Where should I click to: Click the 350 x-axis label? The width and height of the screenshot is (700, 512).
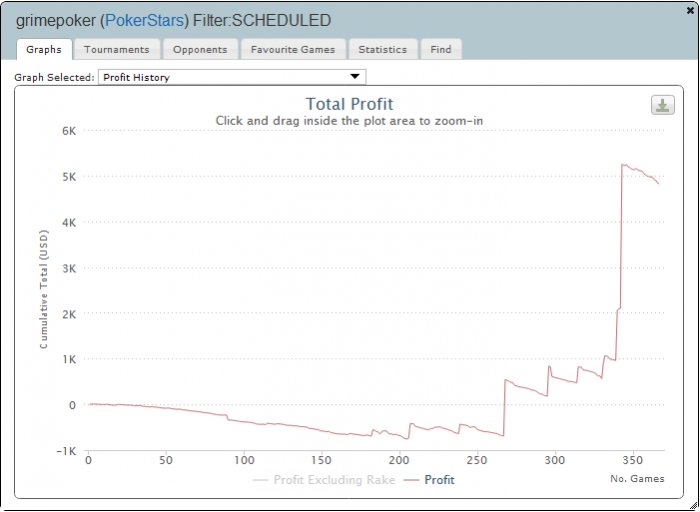pos(633,461)
